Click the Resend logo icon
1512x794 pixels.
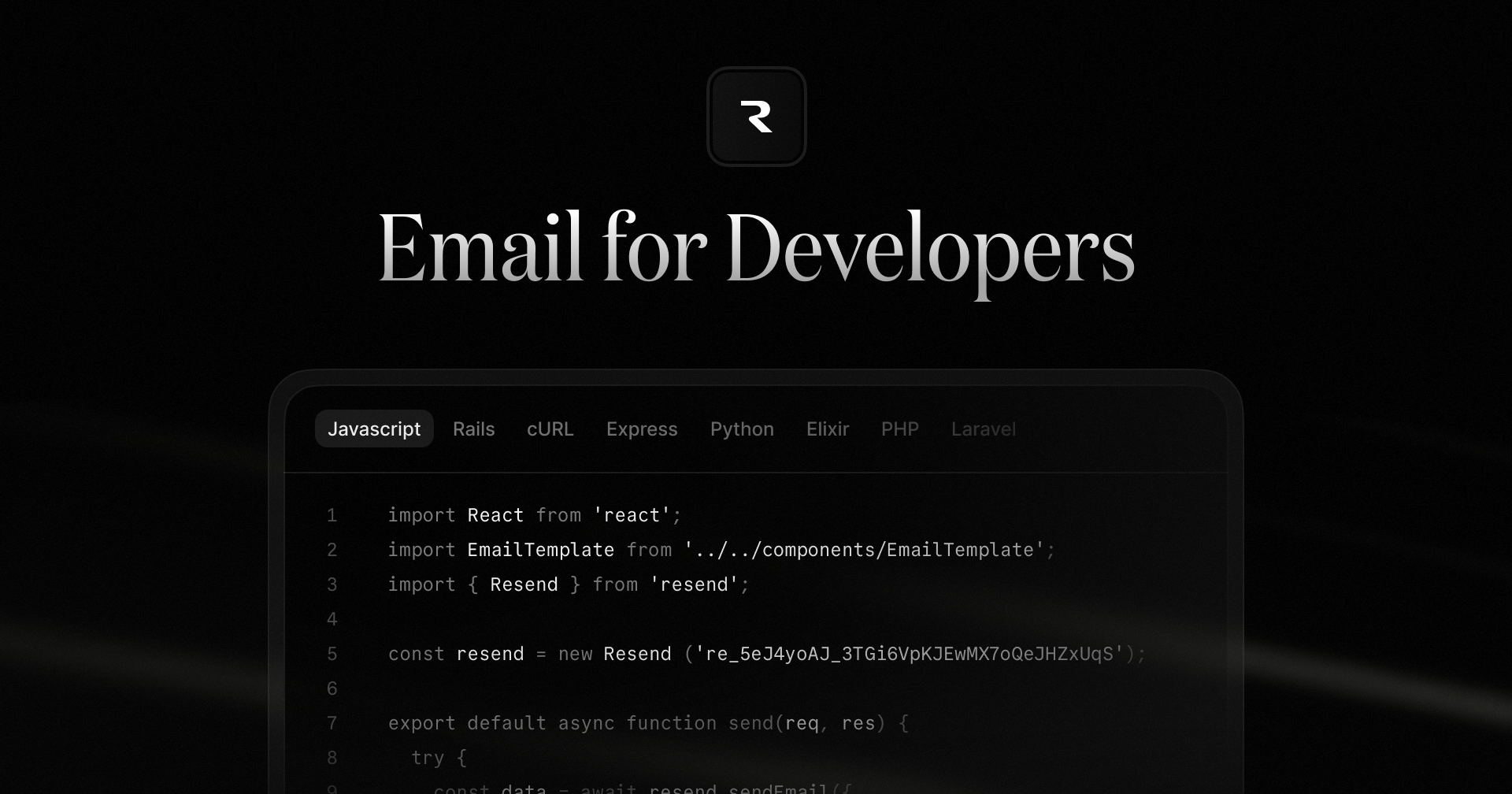(756, 116)
